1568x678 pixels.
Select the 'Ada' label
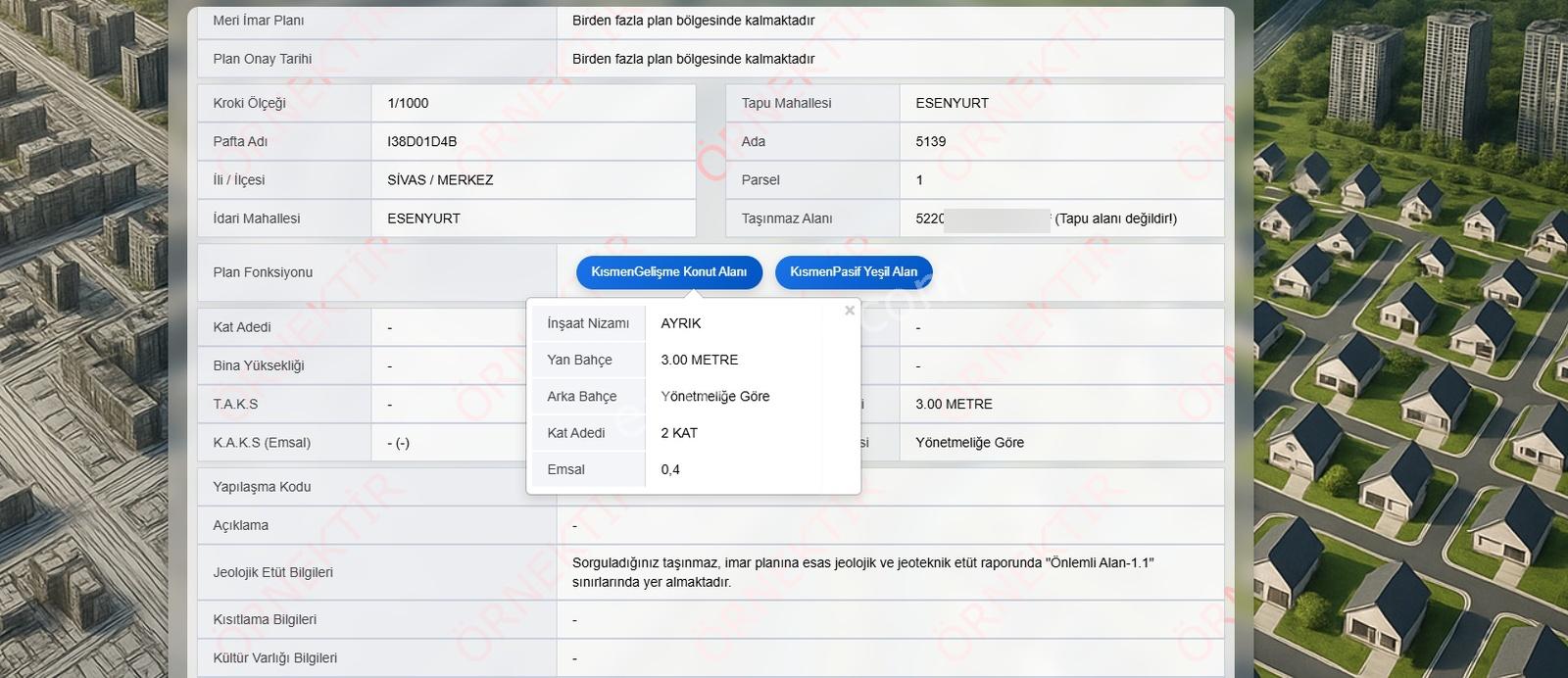point(754,141)
